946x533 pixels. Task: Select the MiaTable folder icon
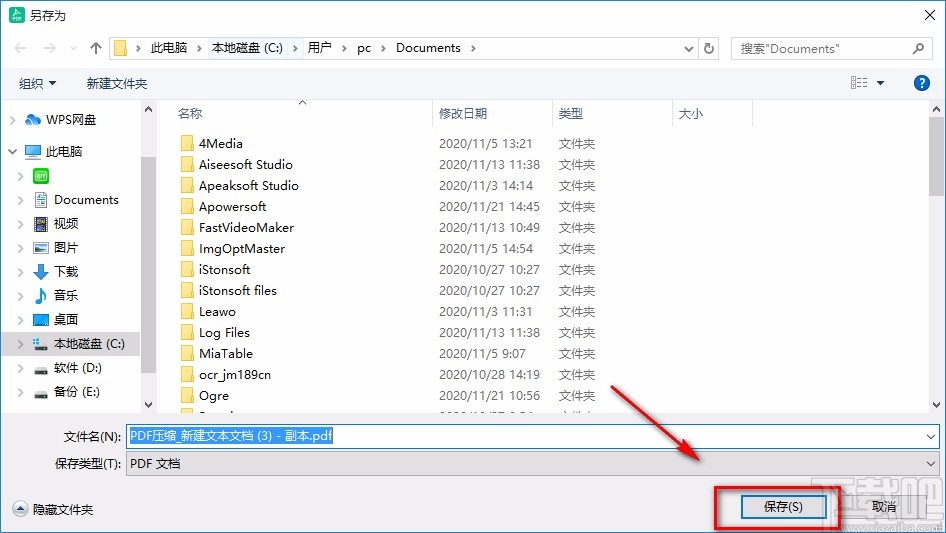(x=187, y=354)
